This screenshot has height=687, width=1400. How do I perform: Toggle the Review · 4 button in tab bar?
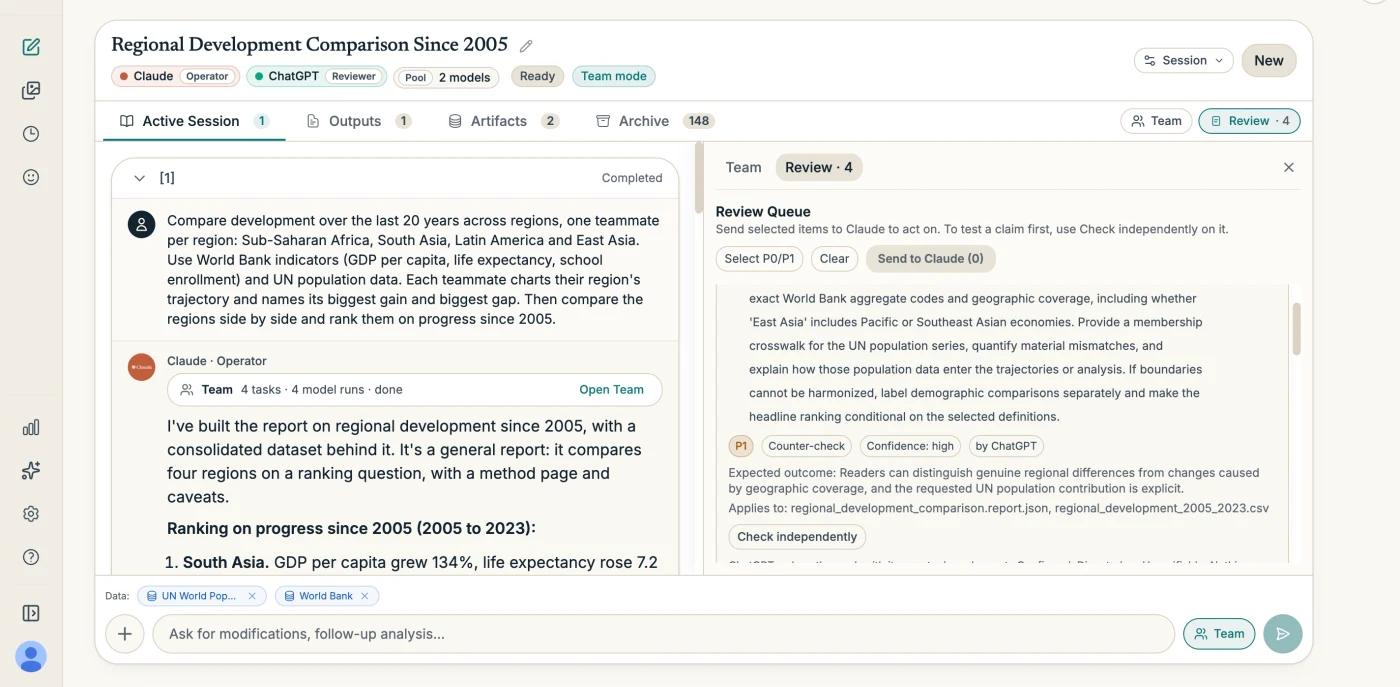[x=1249, y=121]
